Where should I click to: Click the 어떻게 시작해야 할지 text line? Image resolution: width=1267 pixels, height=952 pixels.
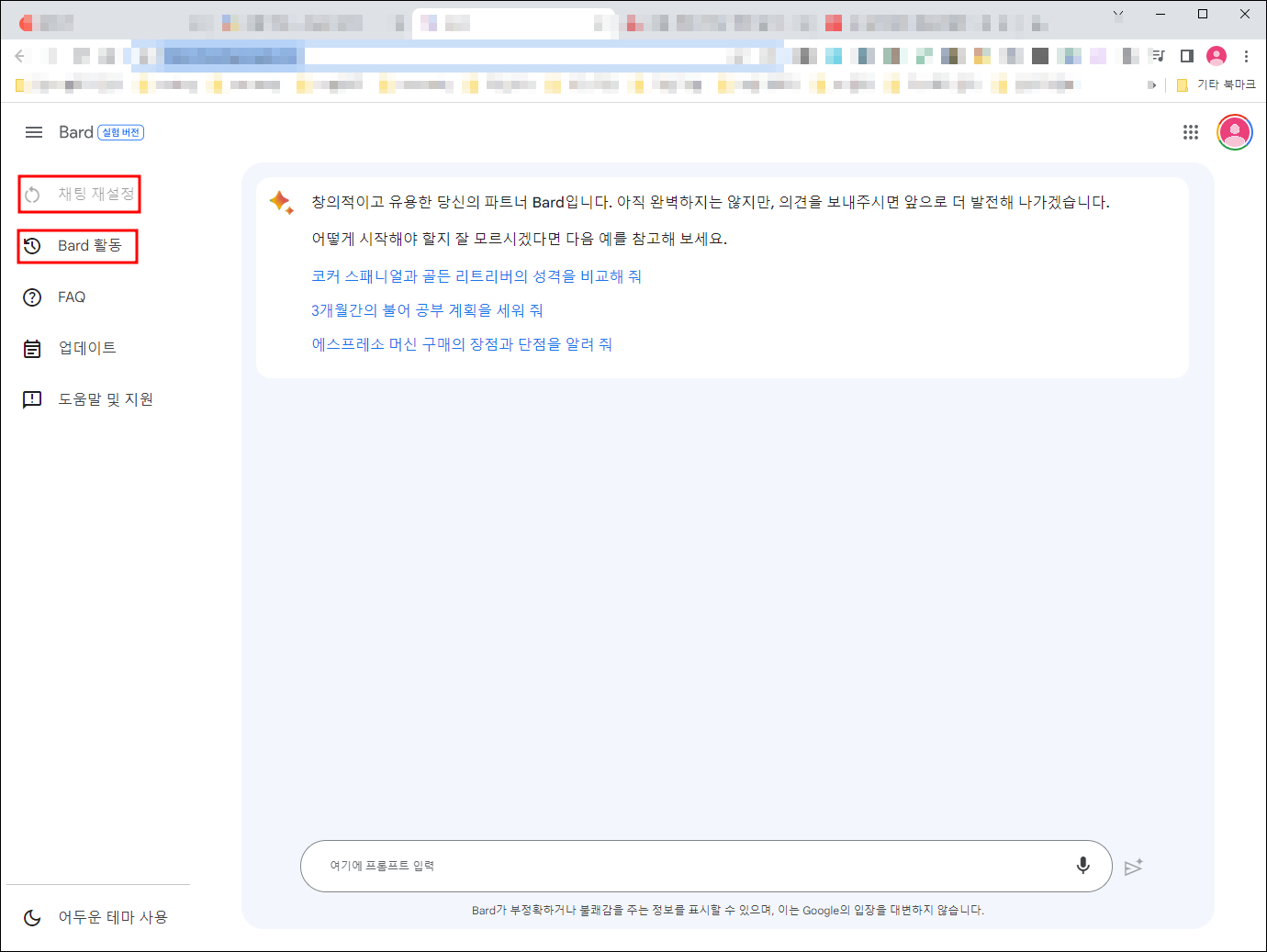click(520, 239)
